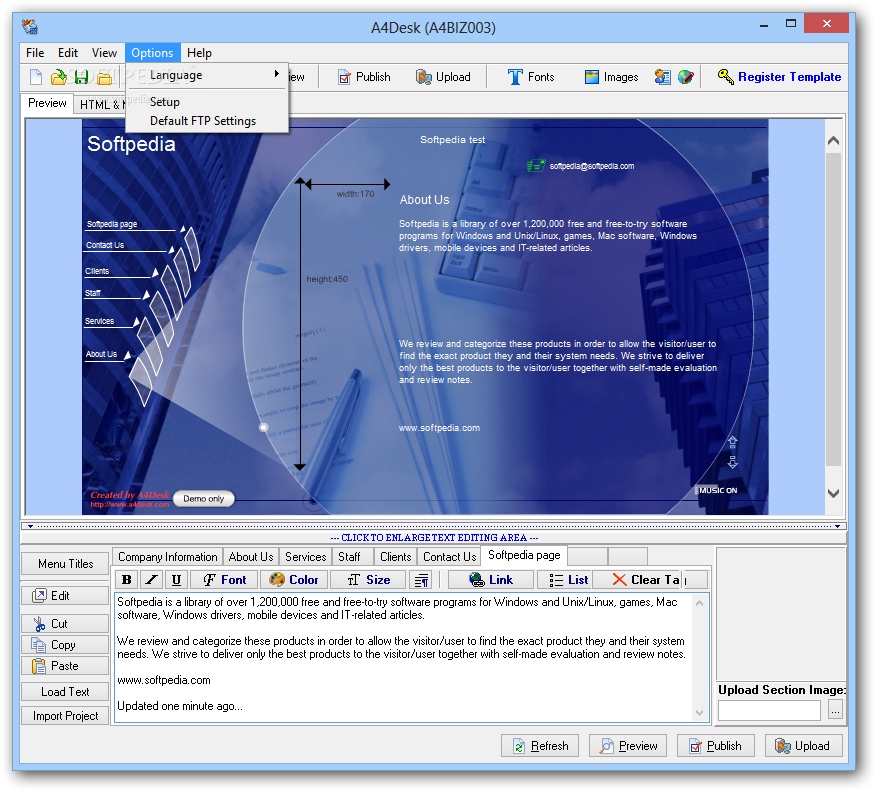This screenshot has height=791, width=876.
Task: Open the Fonts toolbar tool
Action: (531, 77)
